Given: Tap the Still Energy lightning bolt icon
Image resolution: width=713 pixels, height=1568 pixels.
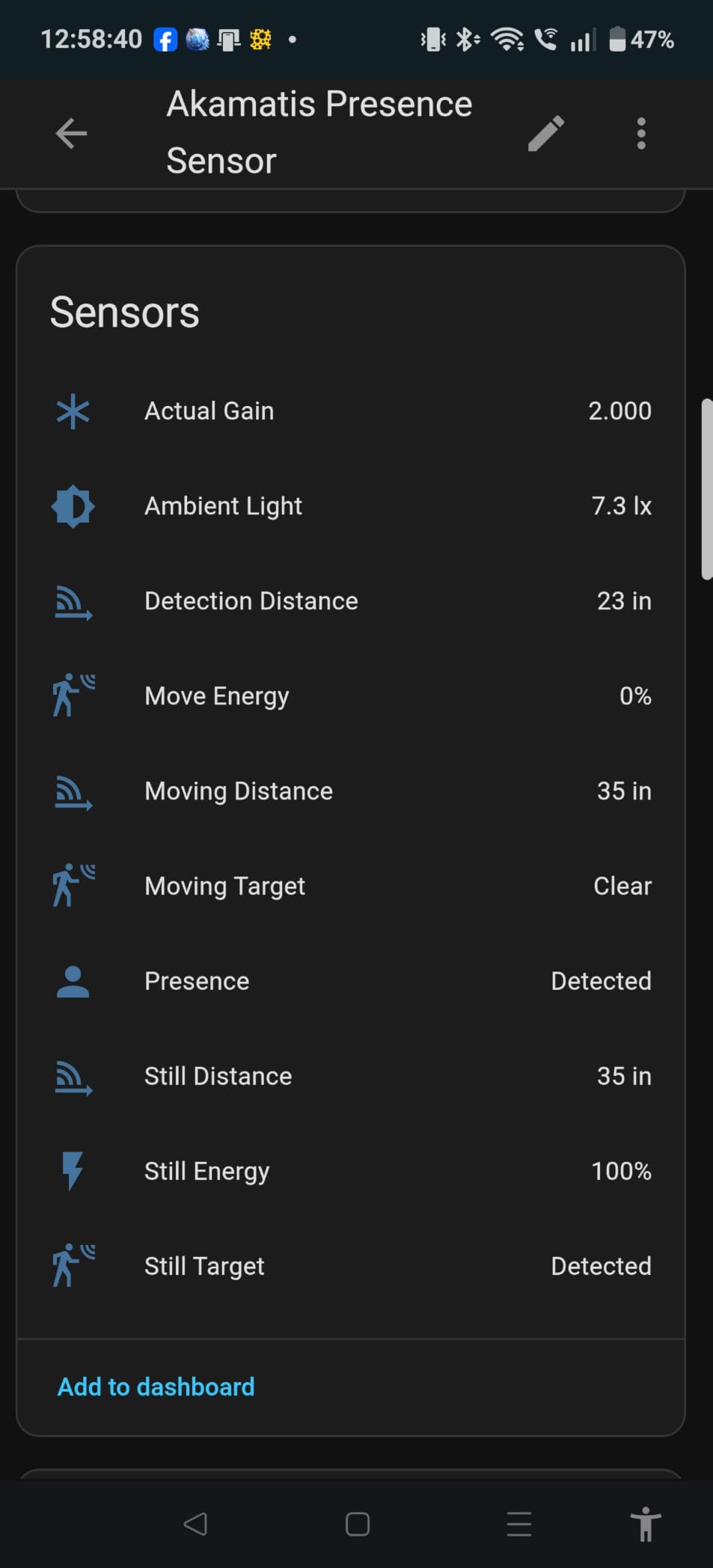Looking at the screenshot, I should tap(73, 1171).
